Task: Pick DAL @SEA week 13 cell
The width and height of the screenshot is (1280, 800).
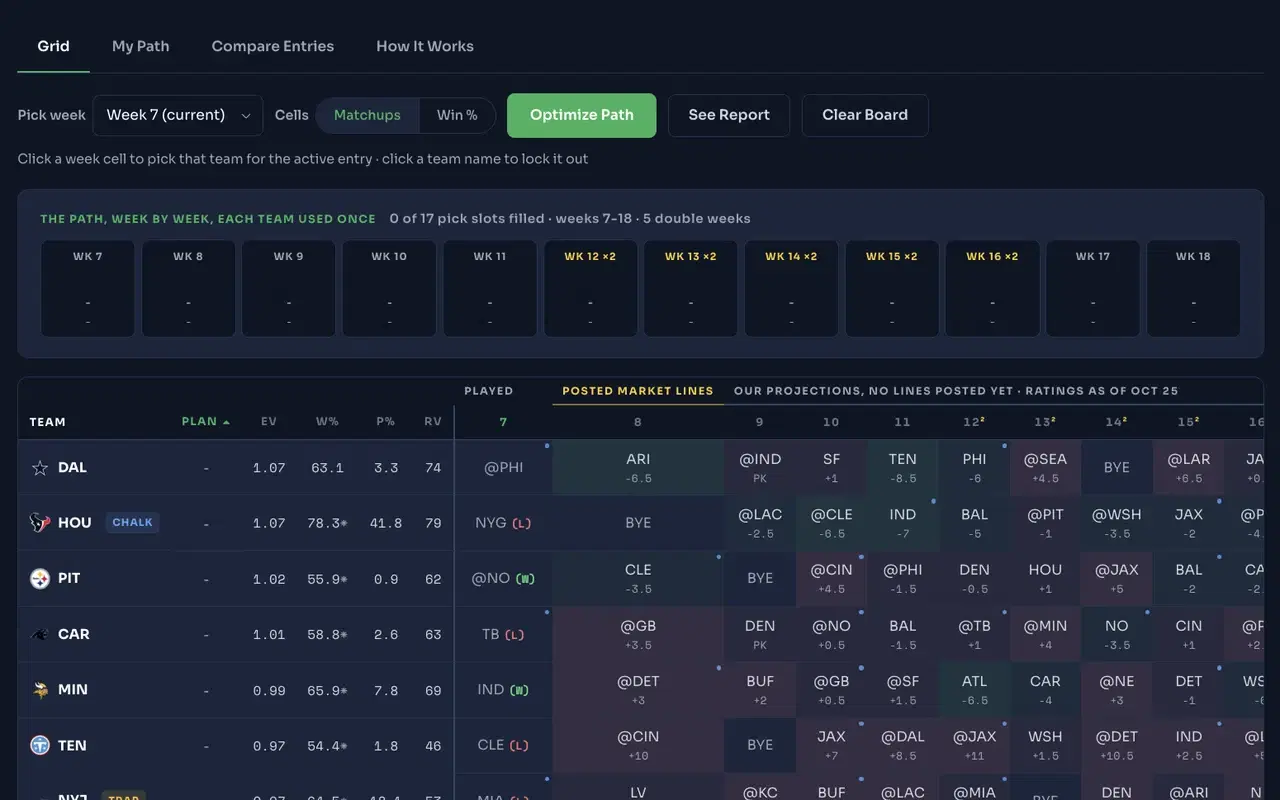Action: pos(1045,468)
